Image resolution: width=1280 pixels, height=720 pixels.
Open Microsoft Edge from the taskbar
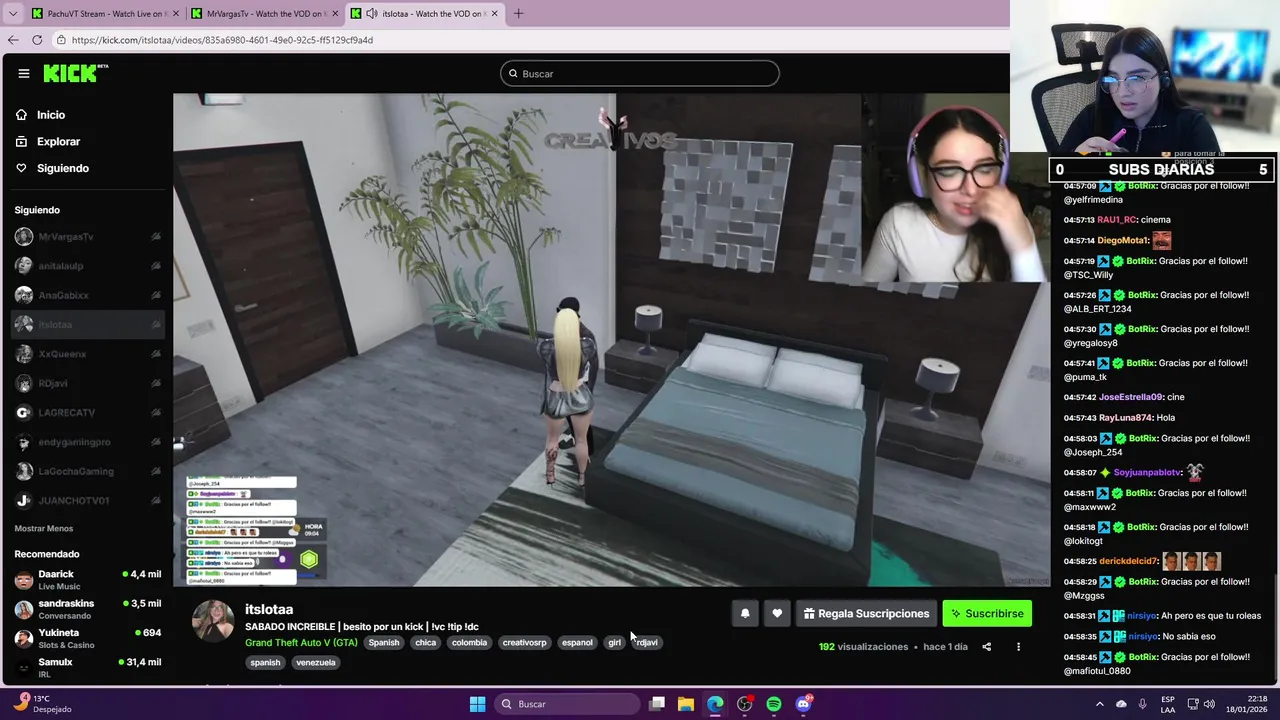[715, 704]
